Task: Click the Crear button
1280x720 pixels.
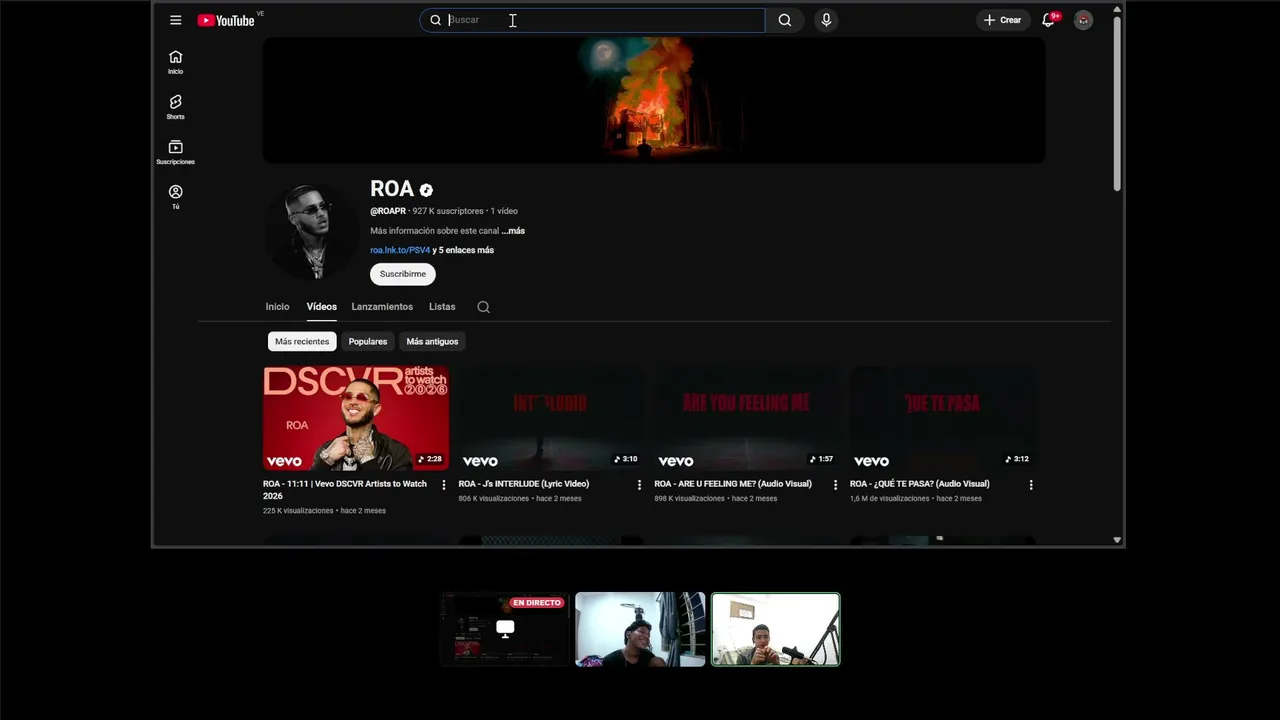Action: pyautogui.click(x=1003, y=20)
